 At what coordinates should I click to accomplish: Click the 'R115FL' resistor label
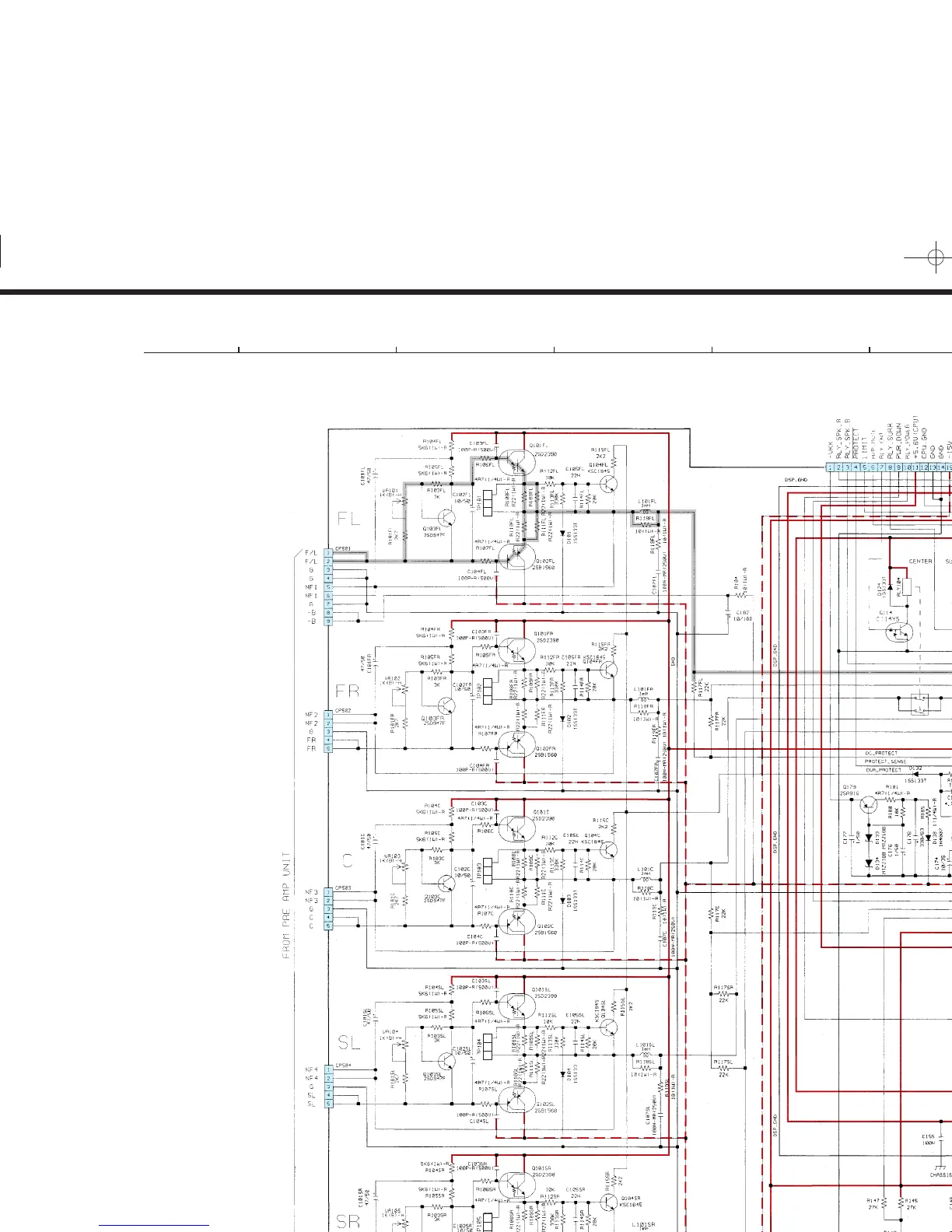pyautogui.click(x=600, y=450)
